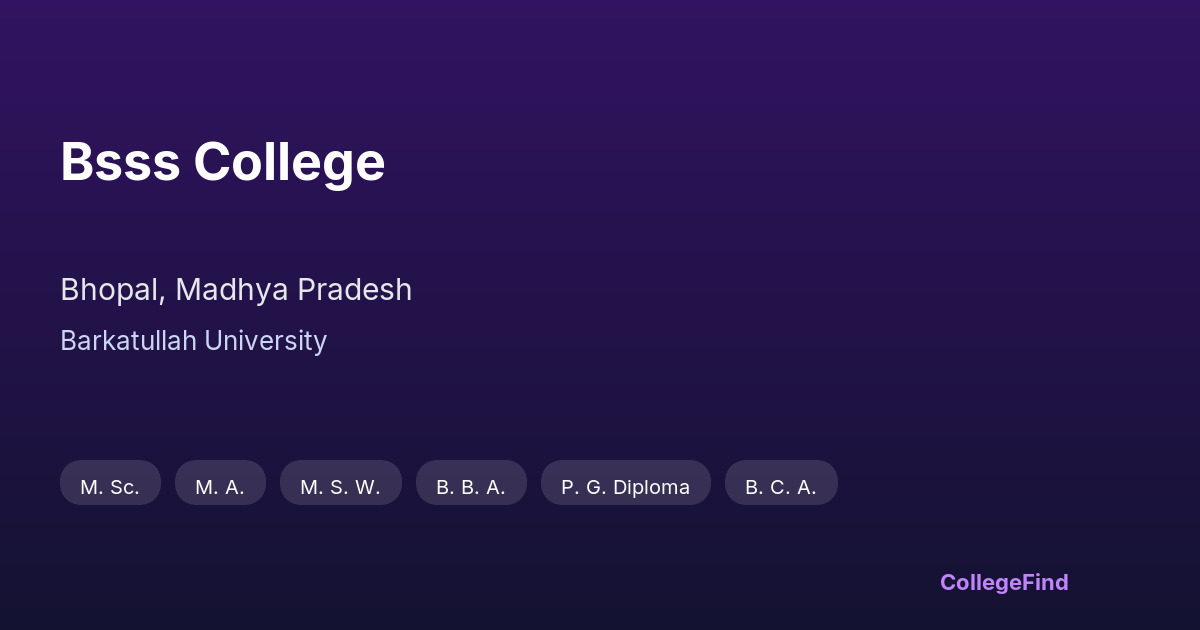Screen dimensions: 1200x630
Task: Click "Madhya Pradesh" in the location line
Action: pos(293,290)
